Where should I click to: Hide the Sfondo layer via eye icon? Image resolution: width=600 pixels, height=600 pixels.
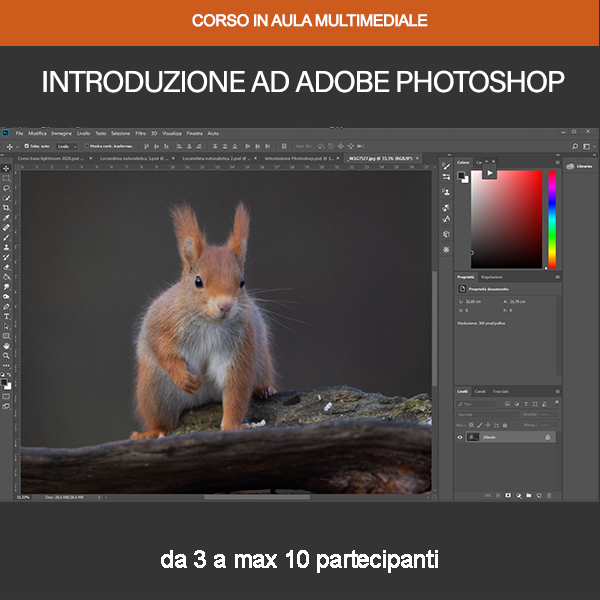tap(460, 437)
